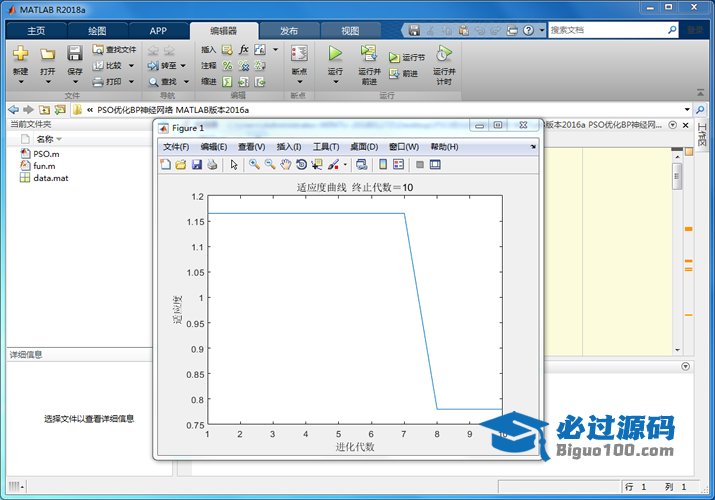Click the Find Files (查找文件) button
The height and width of the screenshot is (500, 715).
(114, 49)
